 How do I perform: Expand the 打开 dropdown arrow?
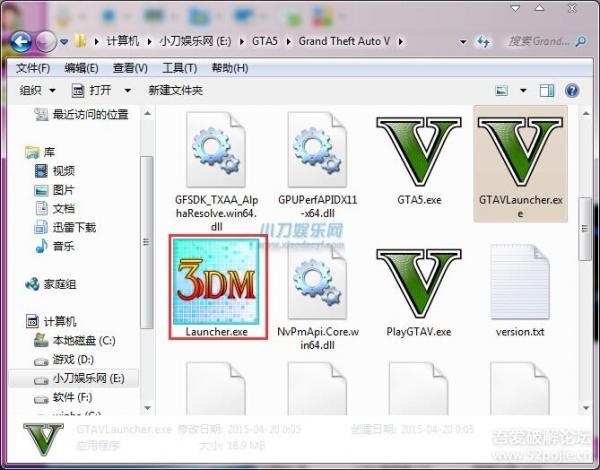(x=128, y=91)
